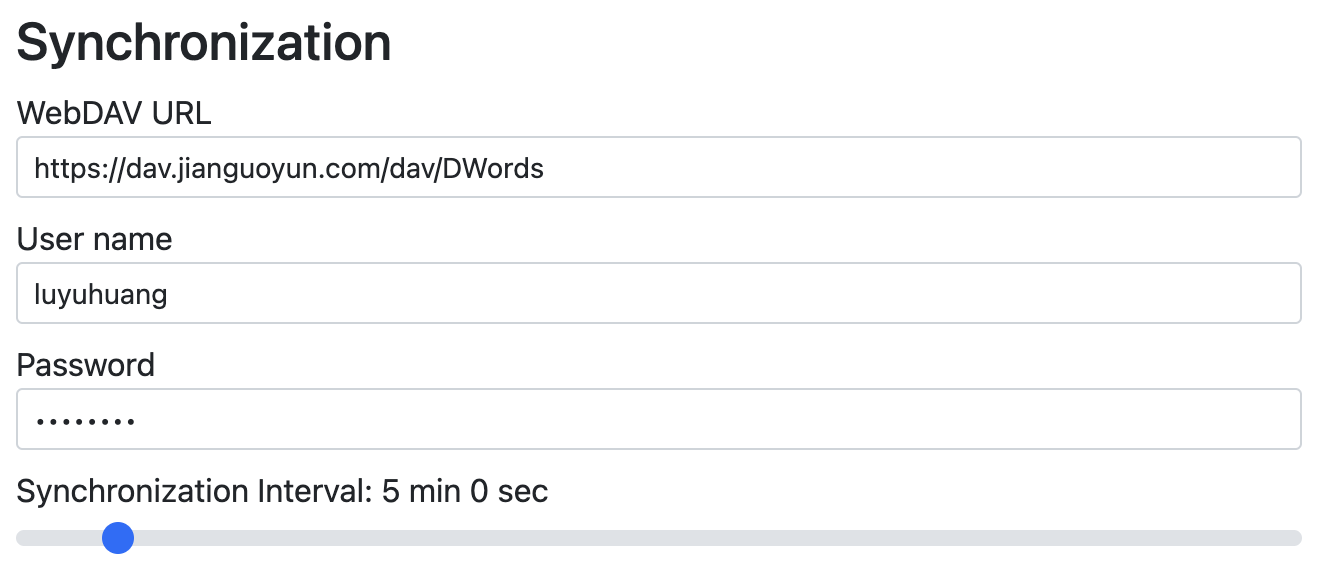The height and width of the screenshot is (580, 1326).
Task: Focus the User name text box
Action: click(658, 294)
